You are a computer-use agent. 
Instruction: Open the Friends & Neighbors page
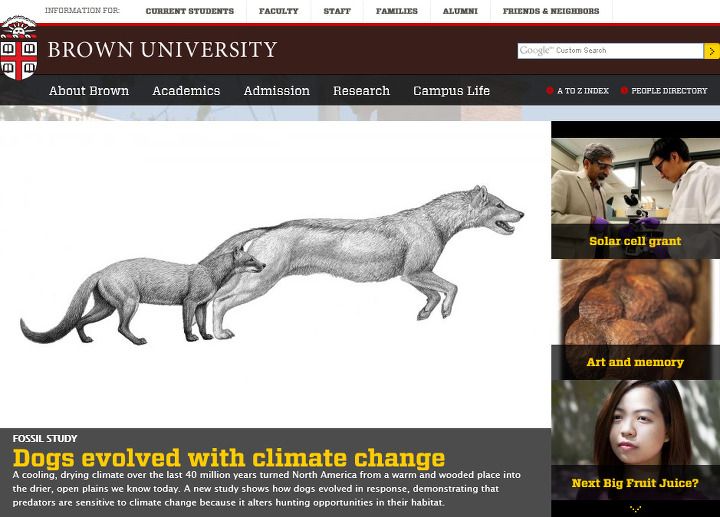(x=551, y=11)
